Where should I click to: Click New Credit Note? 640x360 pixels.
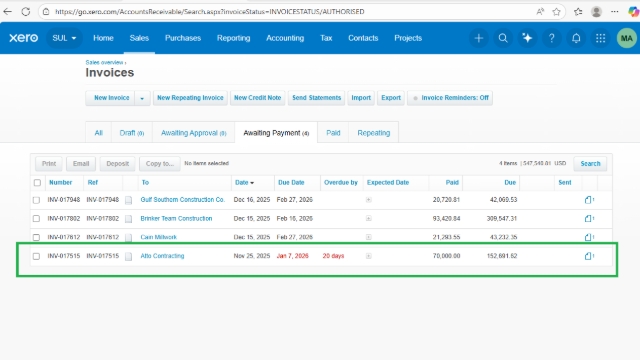[258, 98]
